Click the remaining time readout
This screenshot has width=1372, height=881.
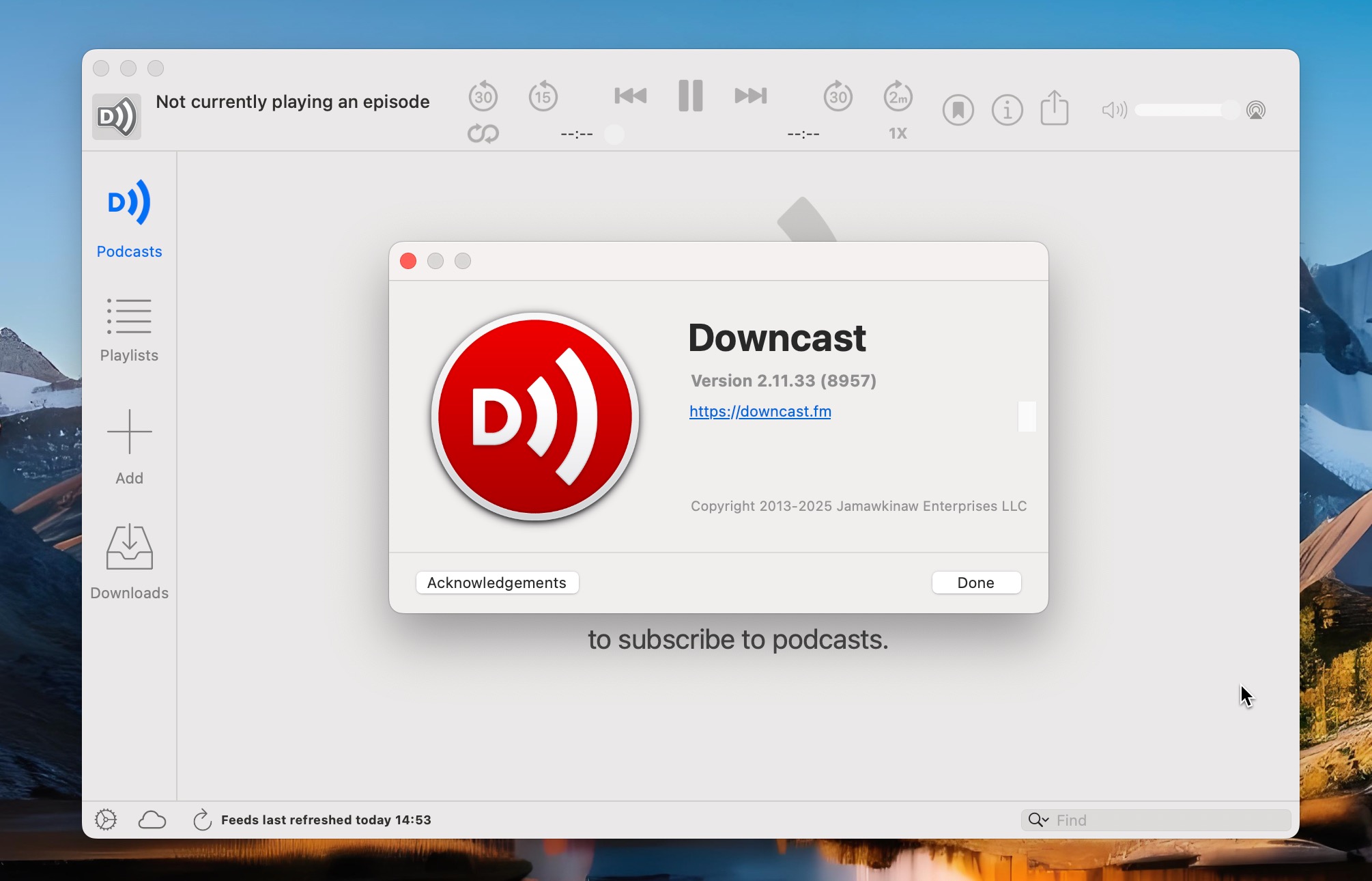pyautogui.click(x=803, y=134)
